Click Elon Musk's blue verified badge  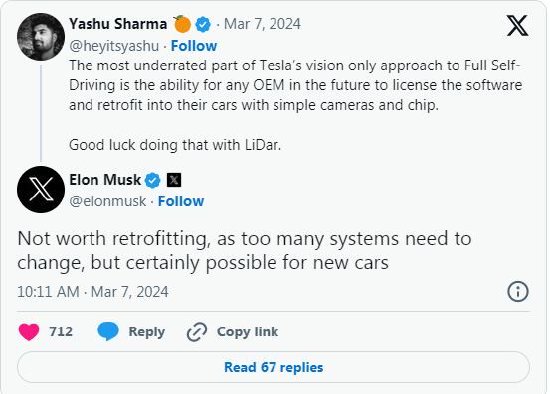click(x=153, y=180)
